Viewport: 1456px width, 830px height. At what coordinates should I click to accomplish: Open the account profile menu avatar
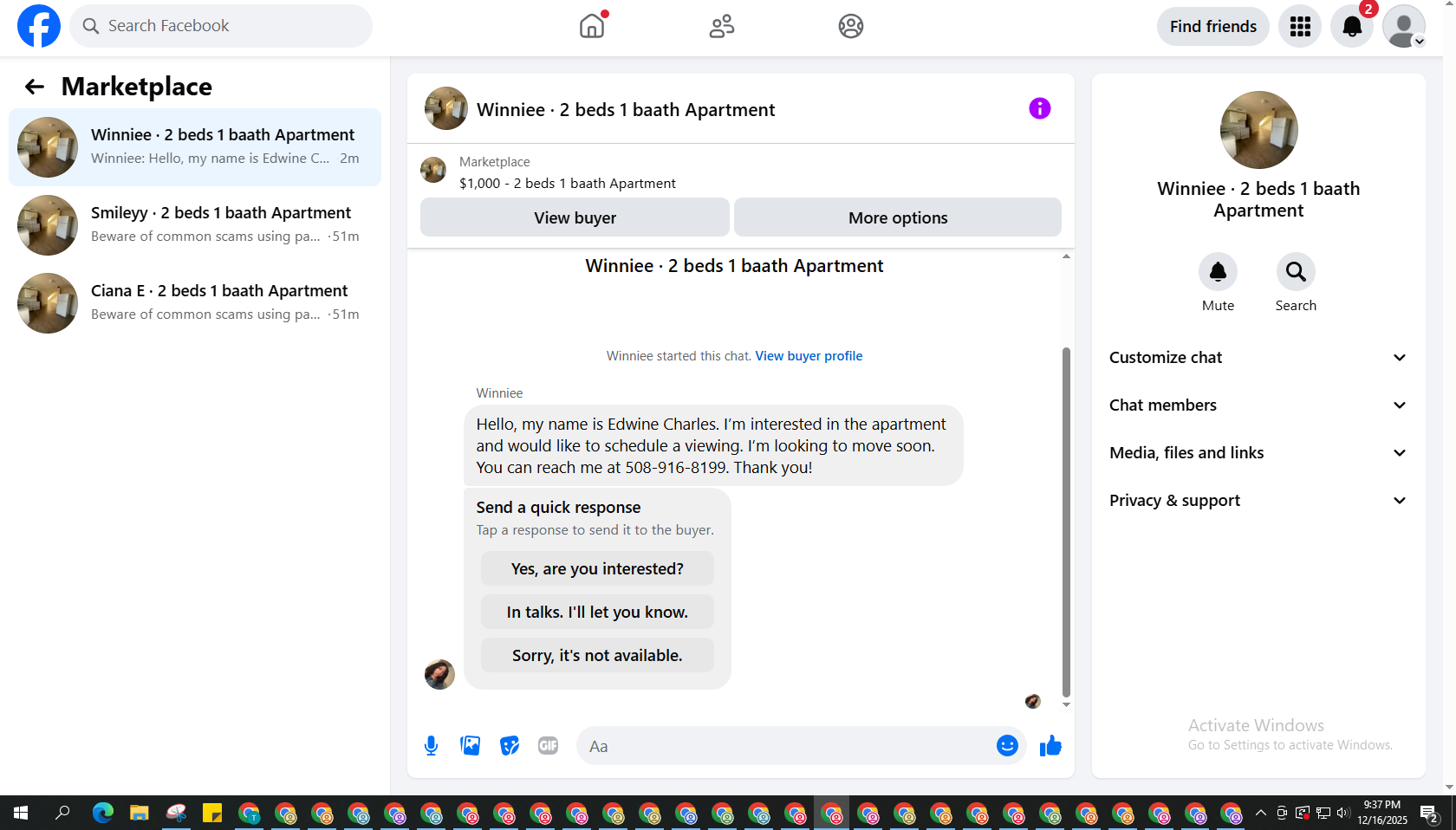1404,26
